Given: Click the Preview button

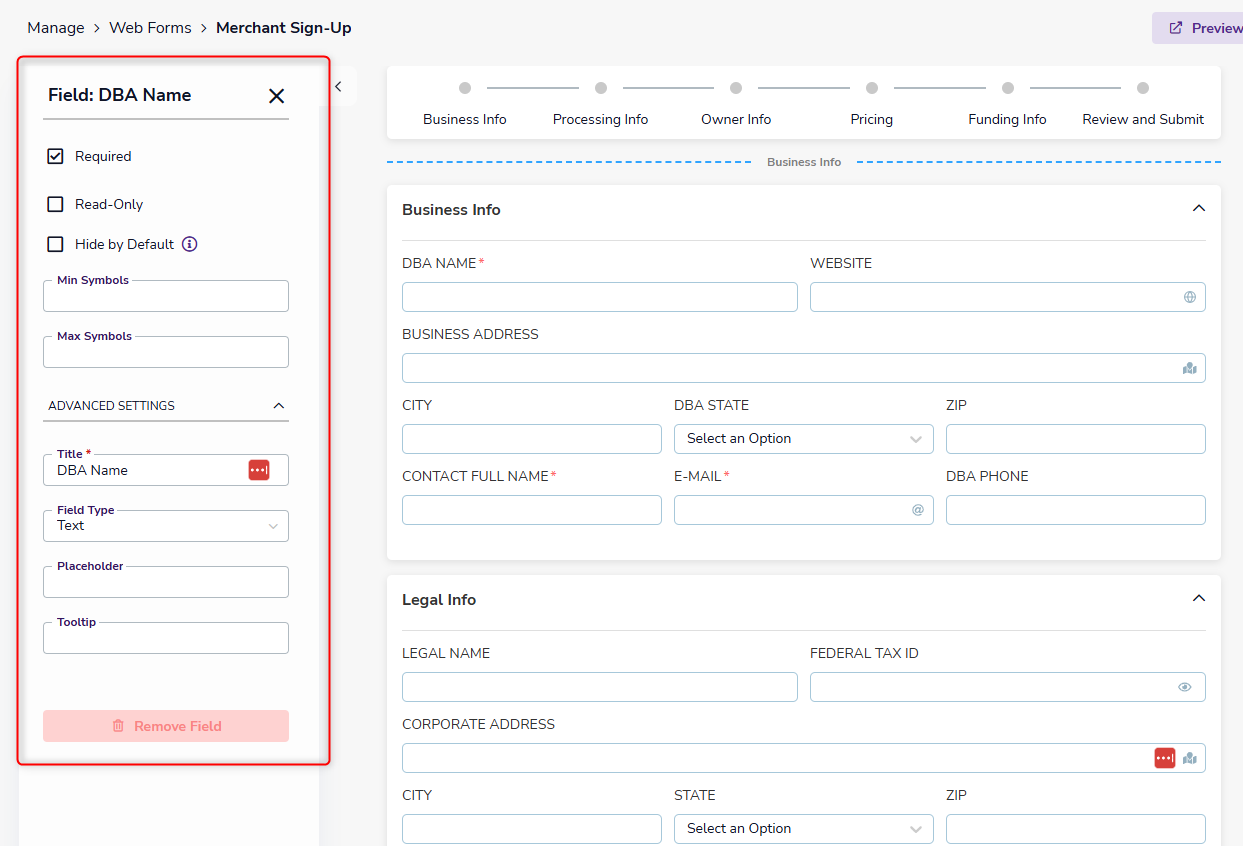Looking at the screenshot, I should [1198, 28].
